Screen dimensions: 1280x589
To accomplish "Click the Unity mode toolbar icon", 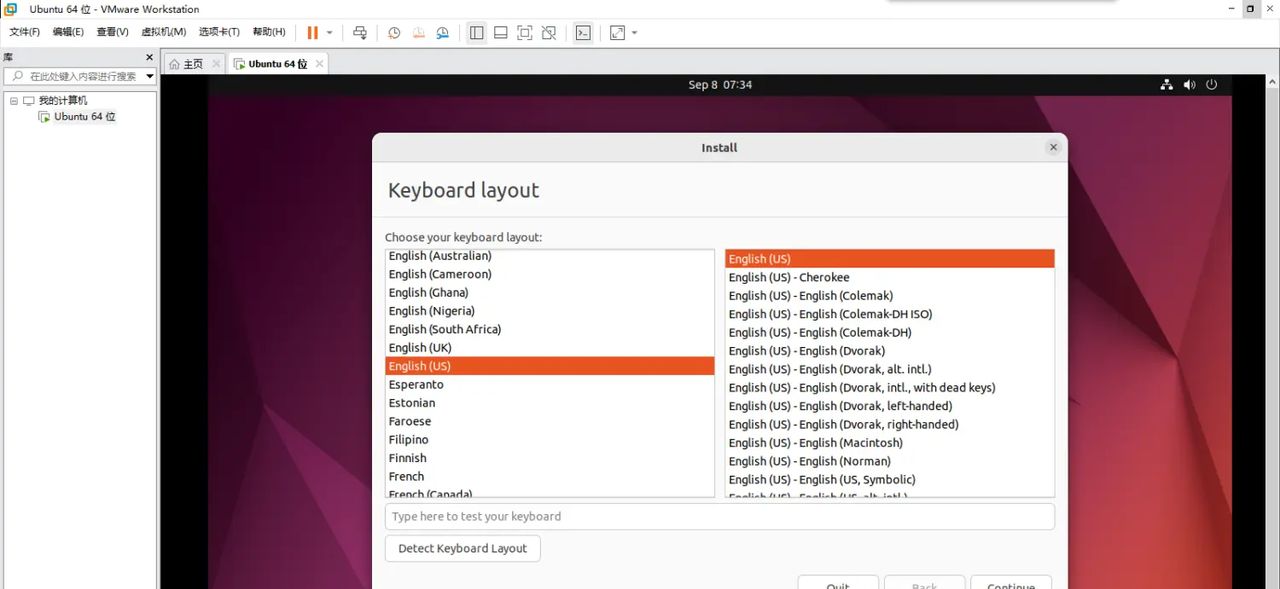I will coord(549,33).
